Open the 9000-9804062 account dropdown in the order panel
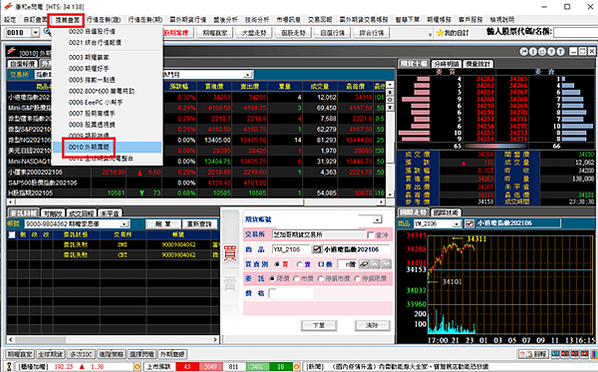 [x=124, y=224]
